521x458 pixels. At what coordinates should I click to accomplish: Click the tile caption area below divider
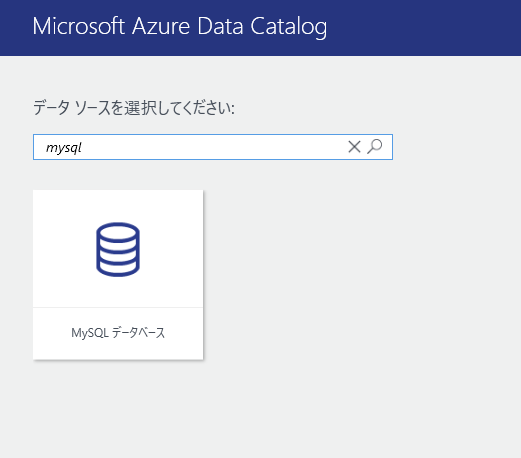(x=118, y=334)
